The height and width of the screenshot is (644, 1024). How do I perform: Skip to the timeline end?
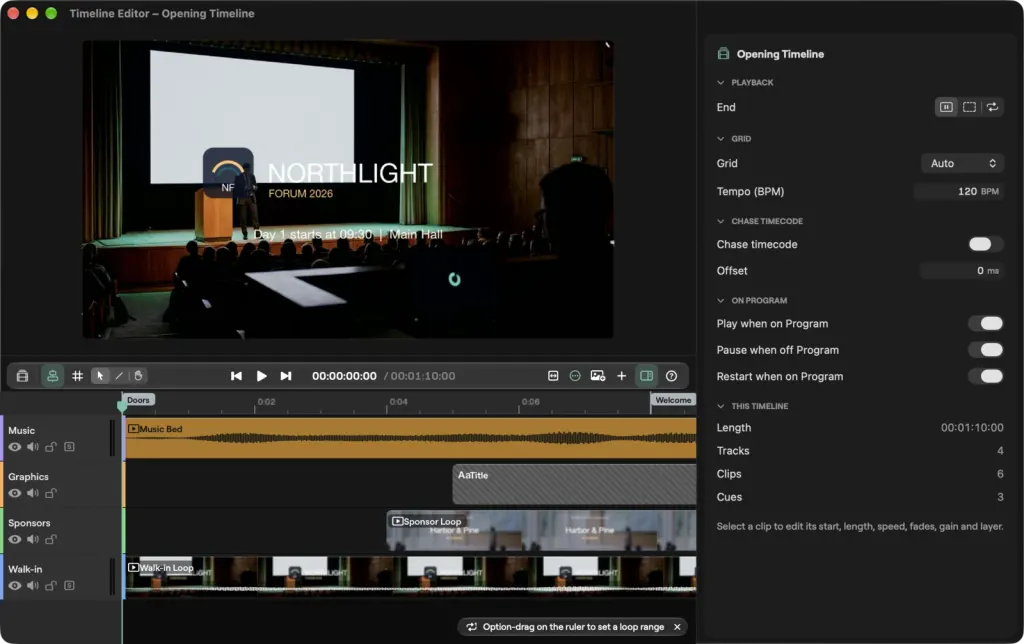[285, 376]
